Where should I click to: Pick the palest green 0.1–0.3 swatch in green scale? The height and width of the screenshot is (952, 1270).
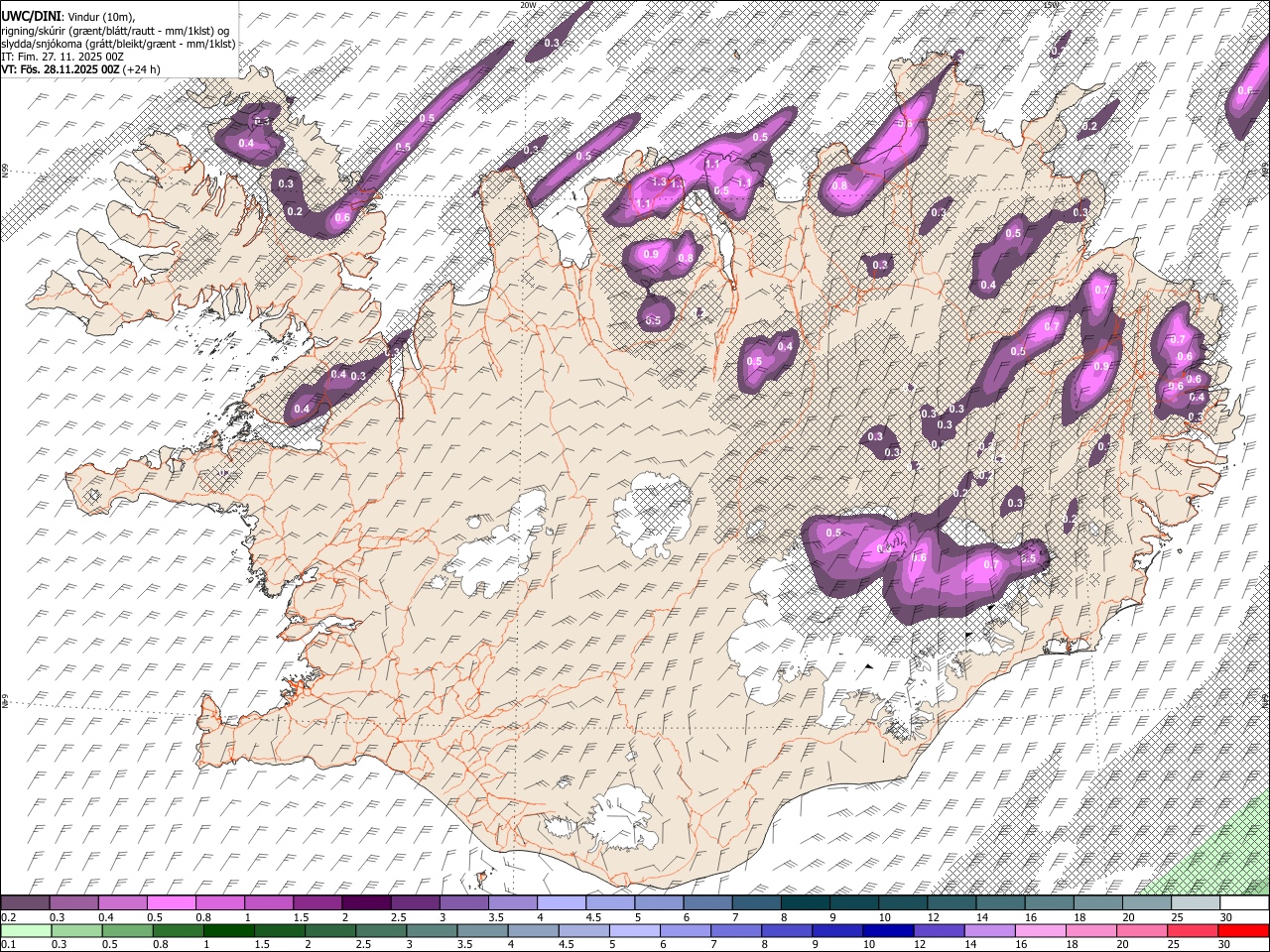26,930
